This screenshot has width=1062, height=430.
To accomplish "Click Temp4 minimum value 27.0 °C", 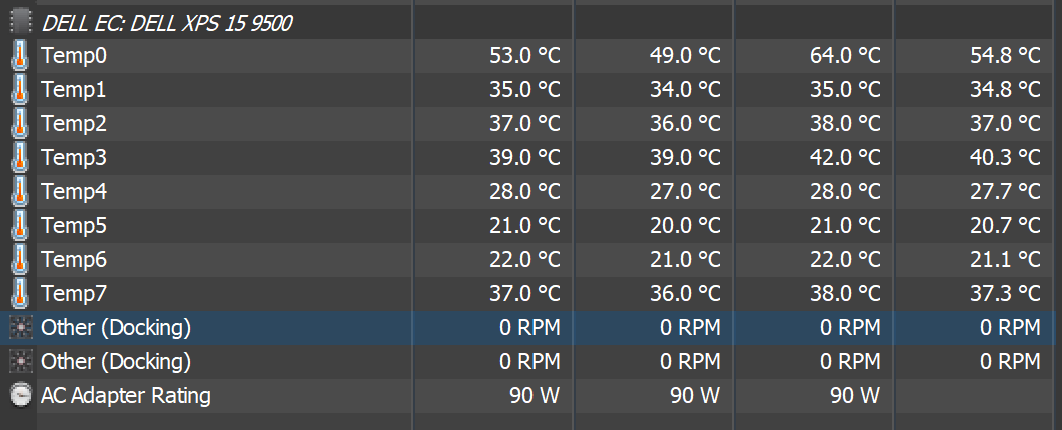I will pos(685,192).
